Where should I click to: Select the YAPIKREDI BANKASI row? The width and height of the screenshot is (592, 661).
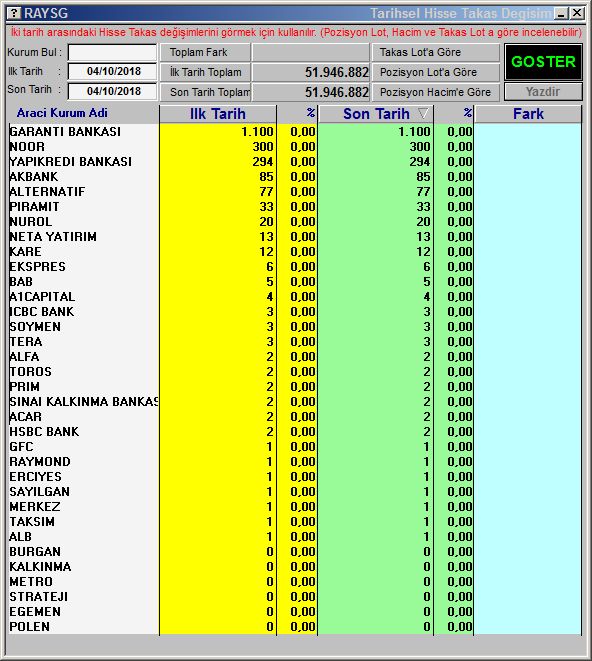tap(295, 162)
